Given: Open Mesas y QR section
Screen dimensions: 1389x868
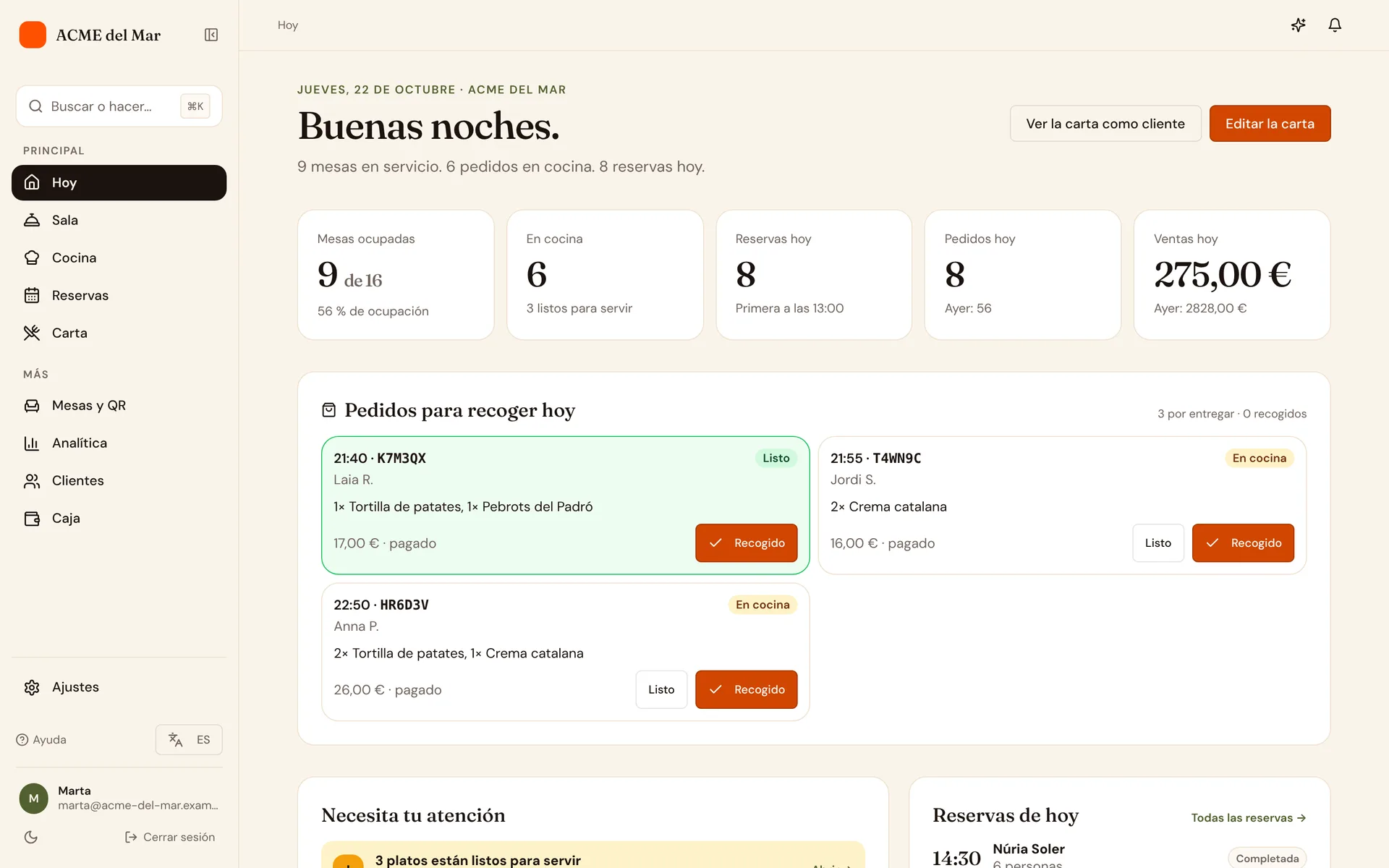Looking at the screenshot, I should click(x=119, y=405).
